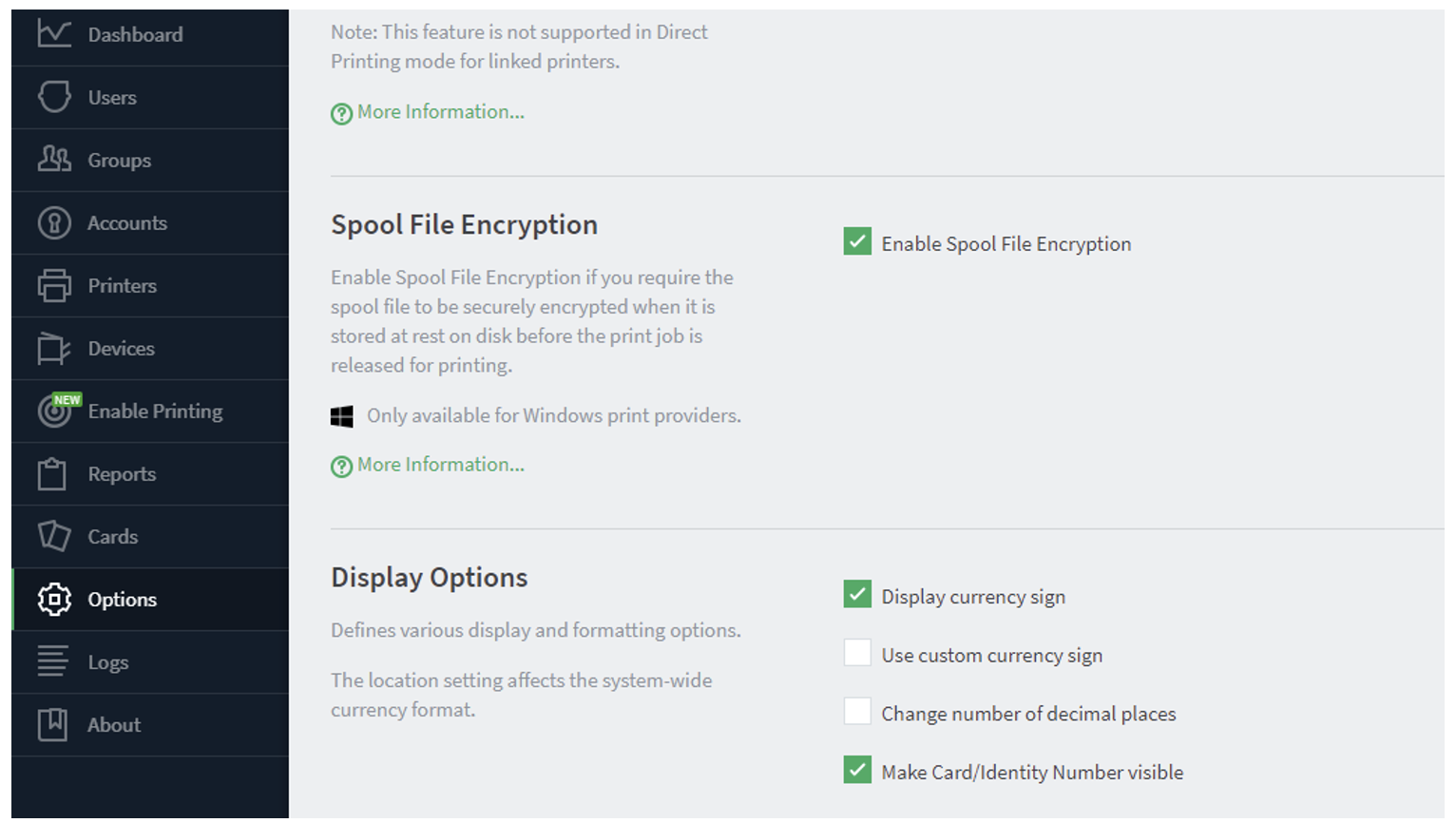Check Change number of decimal places
The height and width of the screenshot is (823, 1456).
click(x=857, y=711)
